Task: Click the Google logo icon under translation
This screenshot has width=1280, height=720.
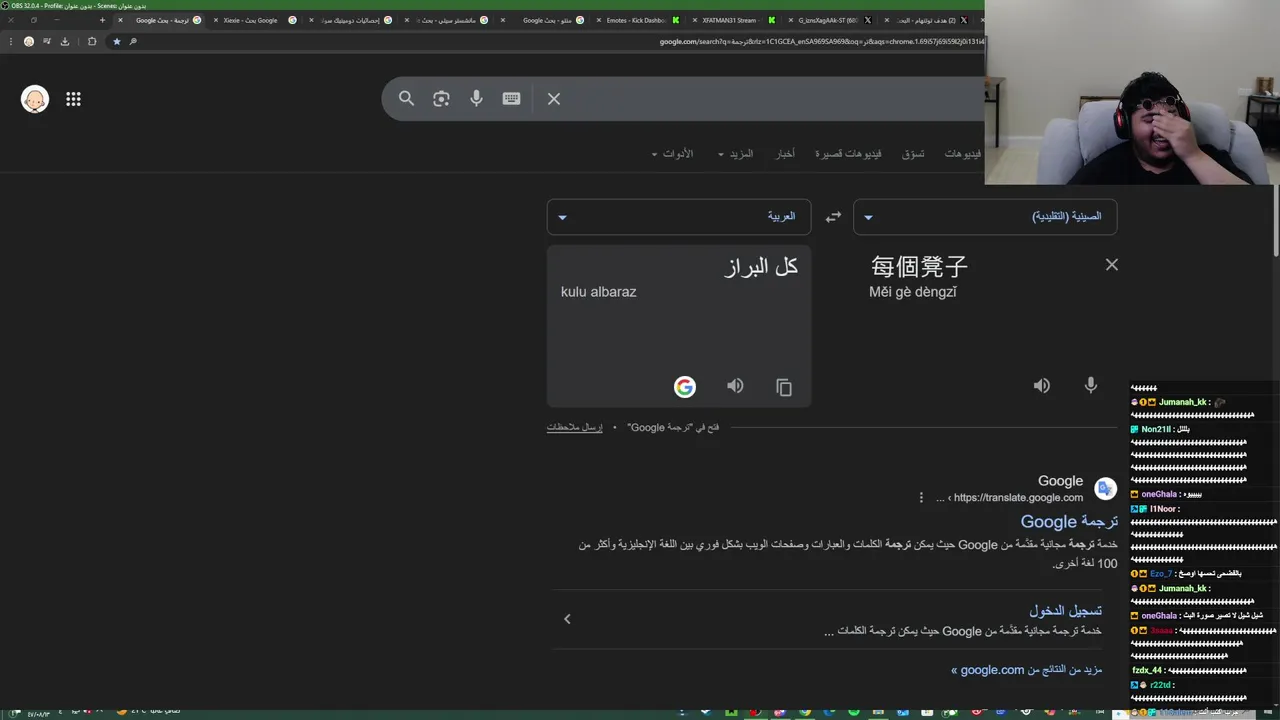Action: coord(685,387)
